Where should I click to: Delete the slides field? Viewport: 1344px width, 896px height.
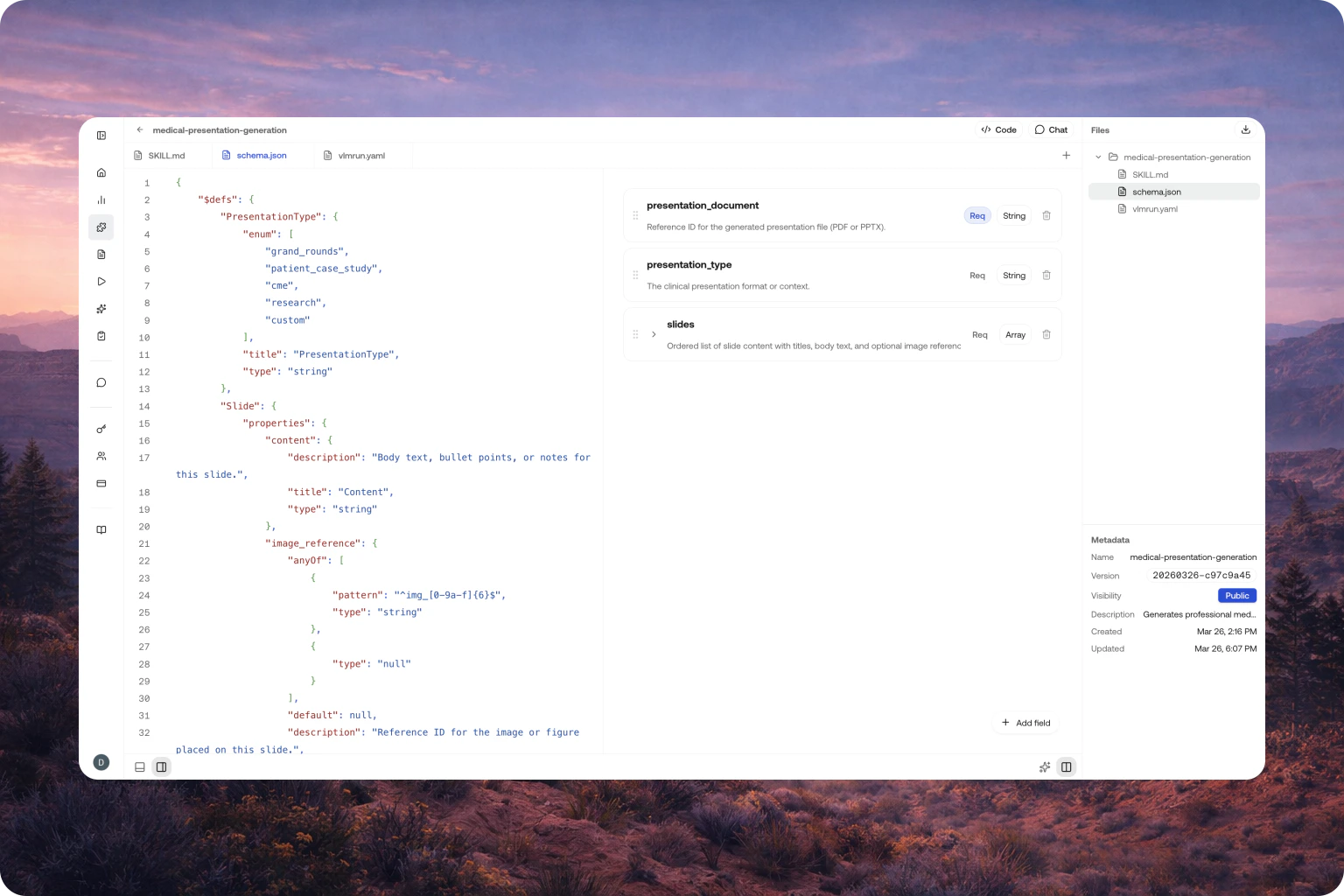[1046, 334]
